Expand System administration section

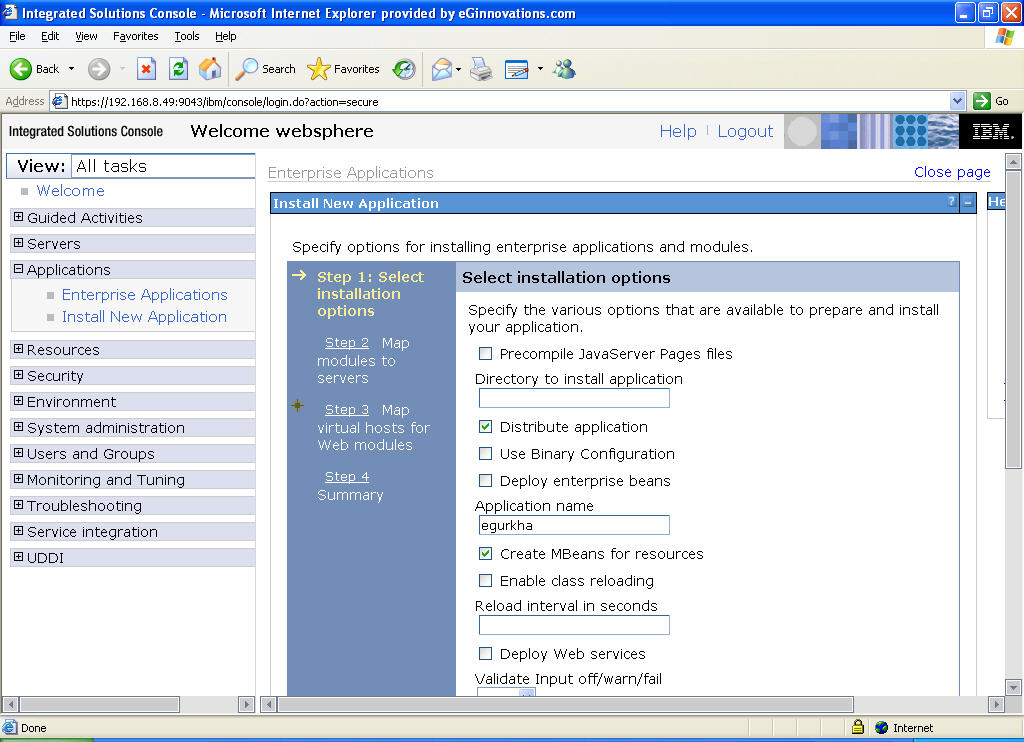18,427
